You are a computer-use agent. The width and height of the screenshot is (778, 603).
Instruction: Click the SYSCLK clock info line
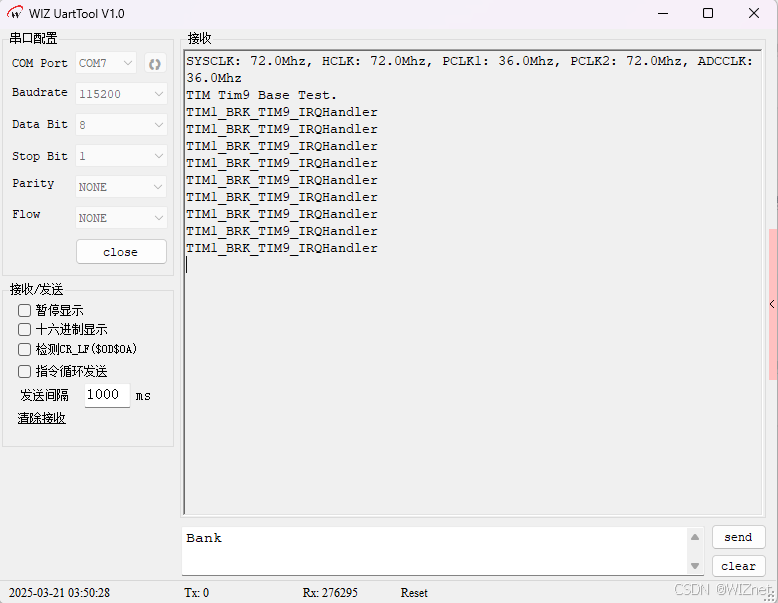click(x=470, y=61)
